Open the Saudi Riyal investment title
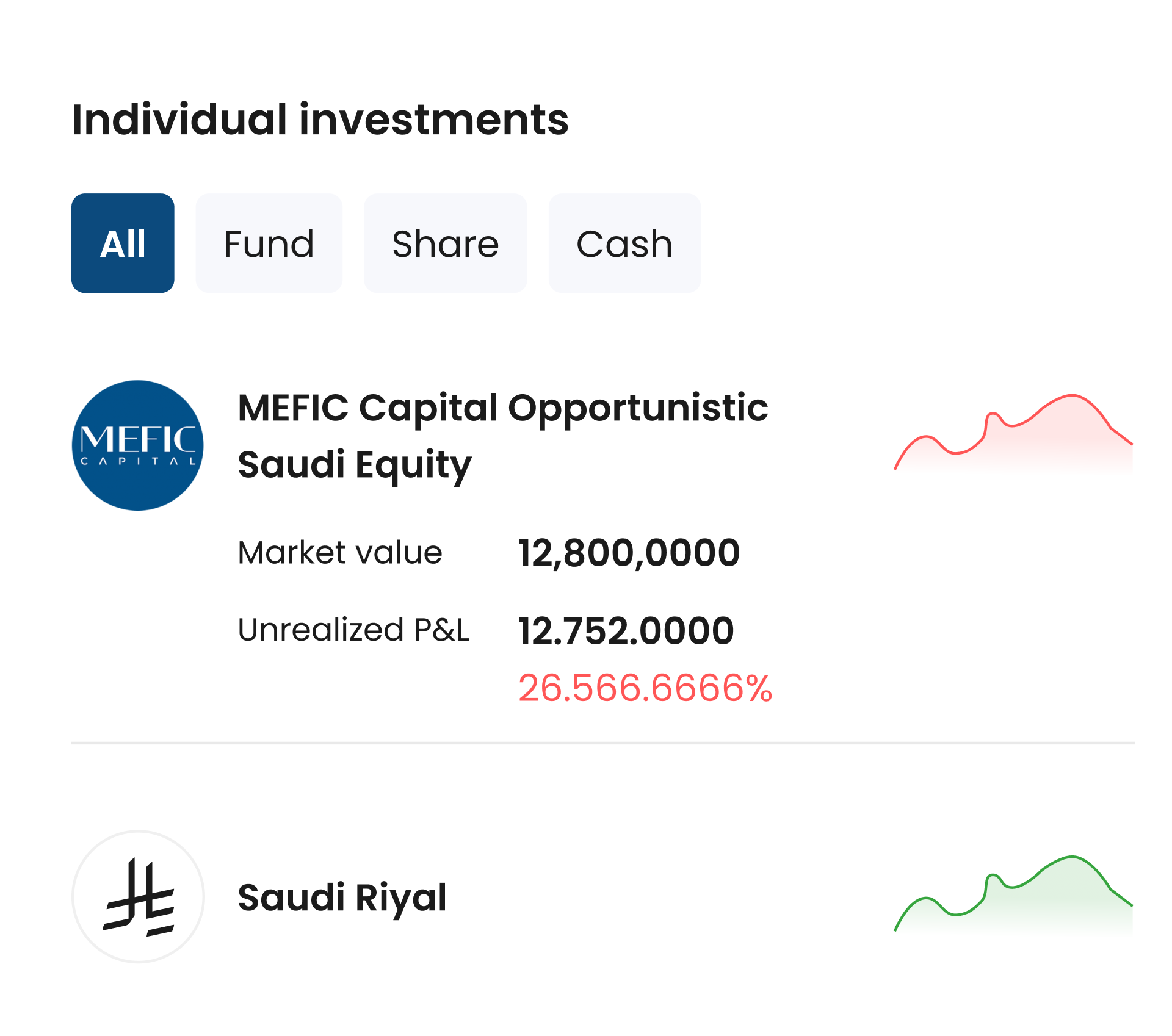The width and height of the screenshot is (1172, 1036). [342, 898]
